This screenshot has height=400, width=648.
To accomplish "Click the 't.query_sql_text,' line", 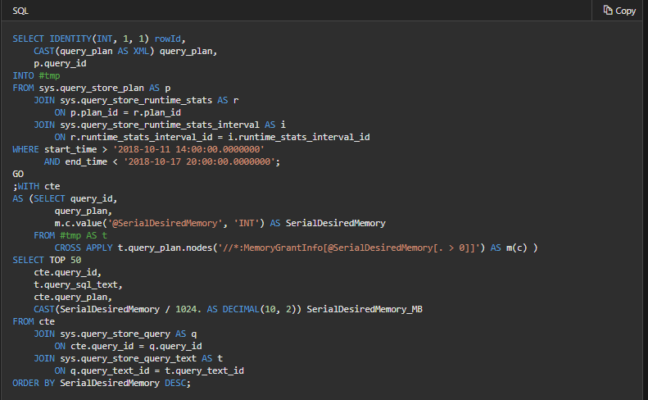I will click(x=78, y=285).
